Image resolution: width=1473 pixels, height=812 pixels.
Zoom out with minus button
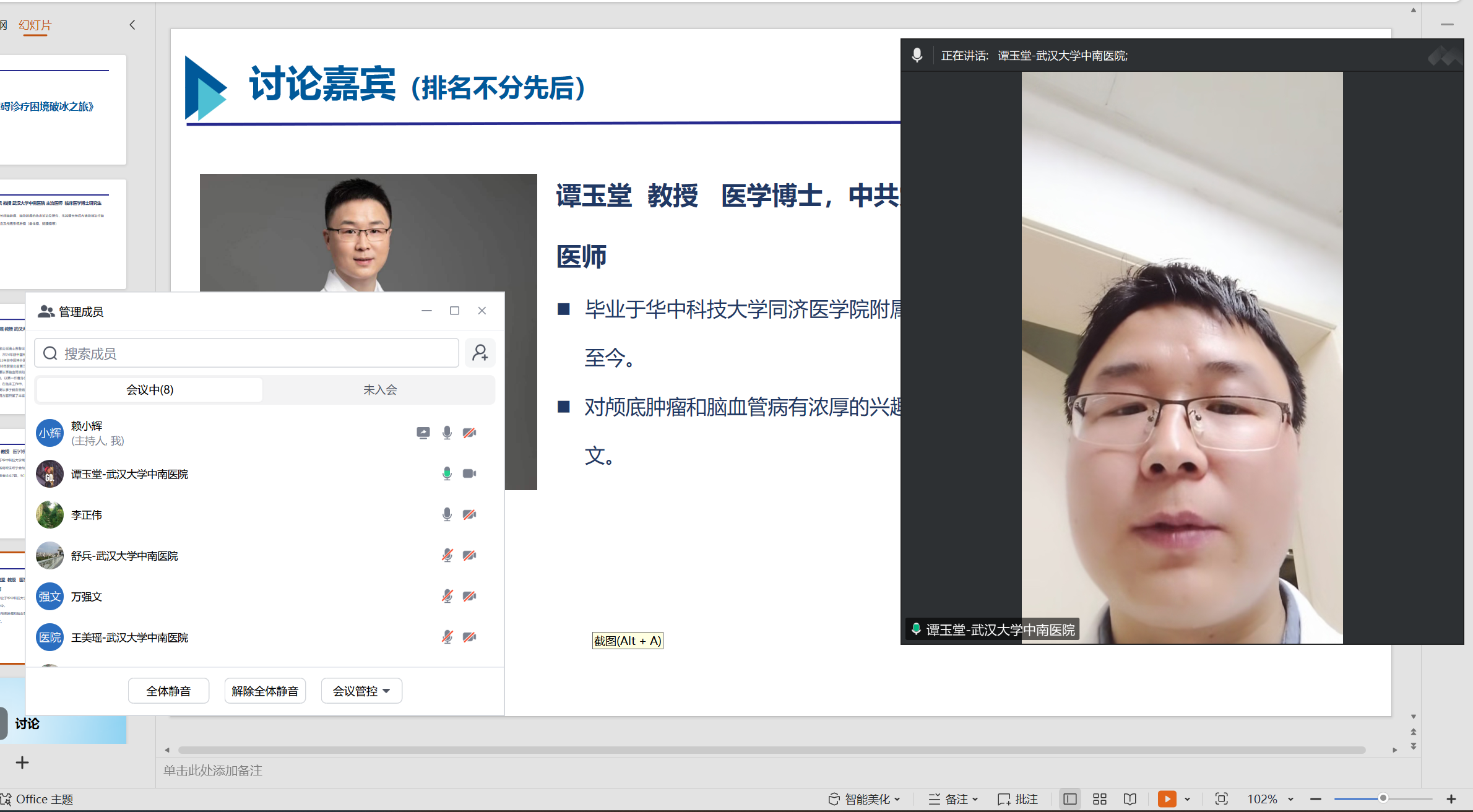pos(1316,799)
